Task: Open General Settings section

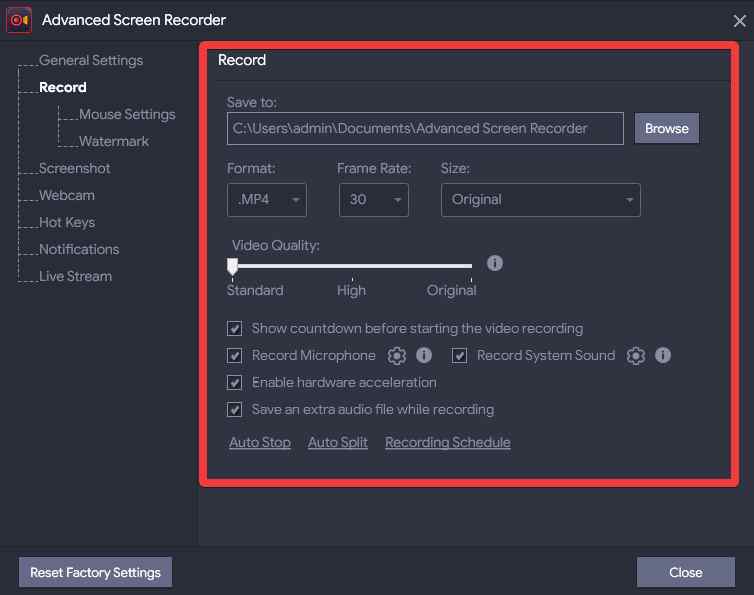Action: (91, 61)
